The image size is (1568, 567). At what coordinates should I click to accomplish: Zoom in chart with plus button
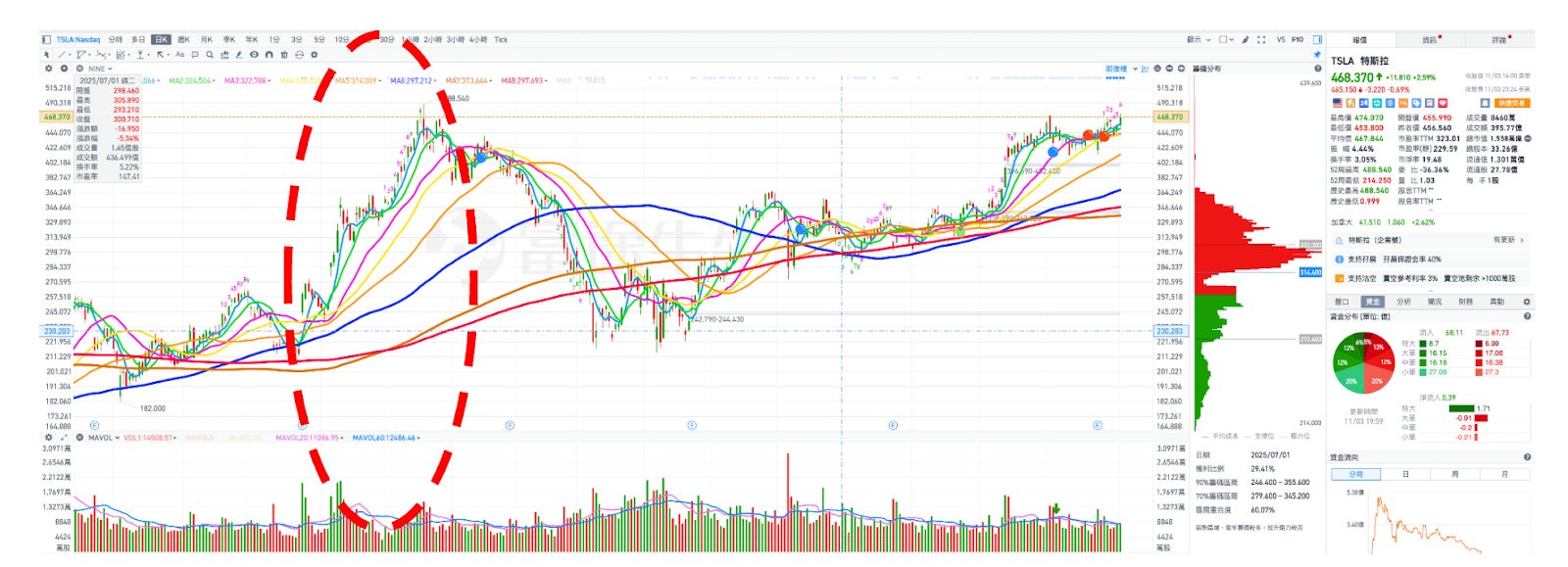point(1182,69)
